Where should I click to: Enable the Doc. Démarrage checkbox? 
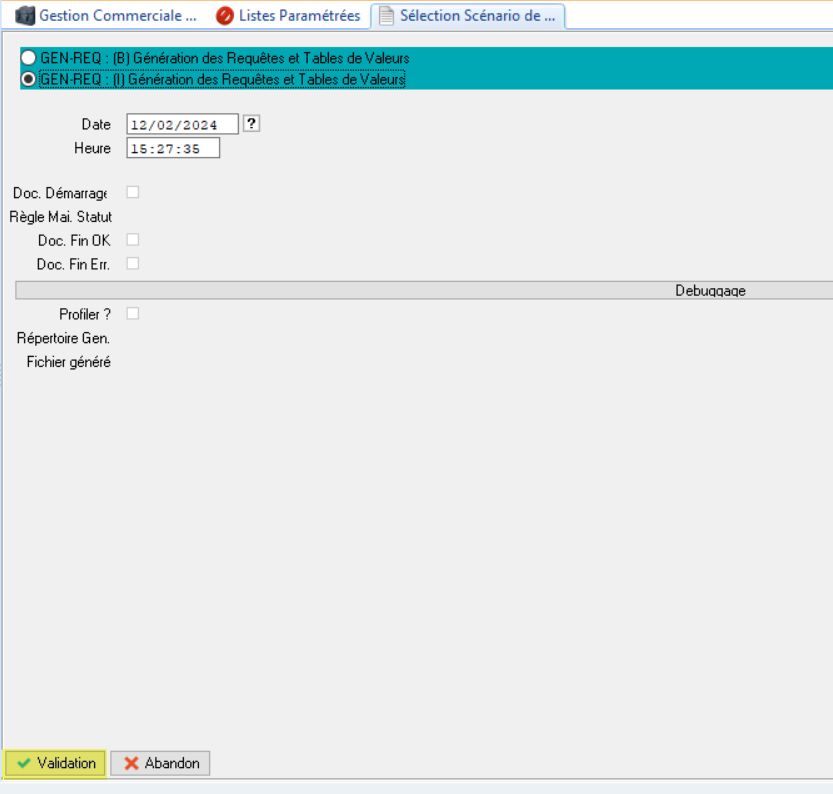(132, 192)
